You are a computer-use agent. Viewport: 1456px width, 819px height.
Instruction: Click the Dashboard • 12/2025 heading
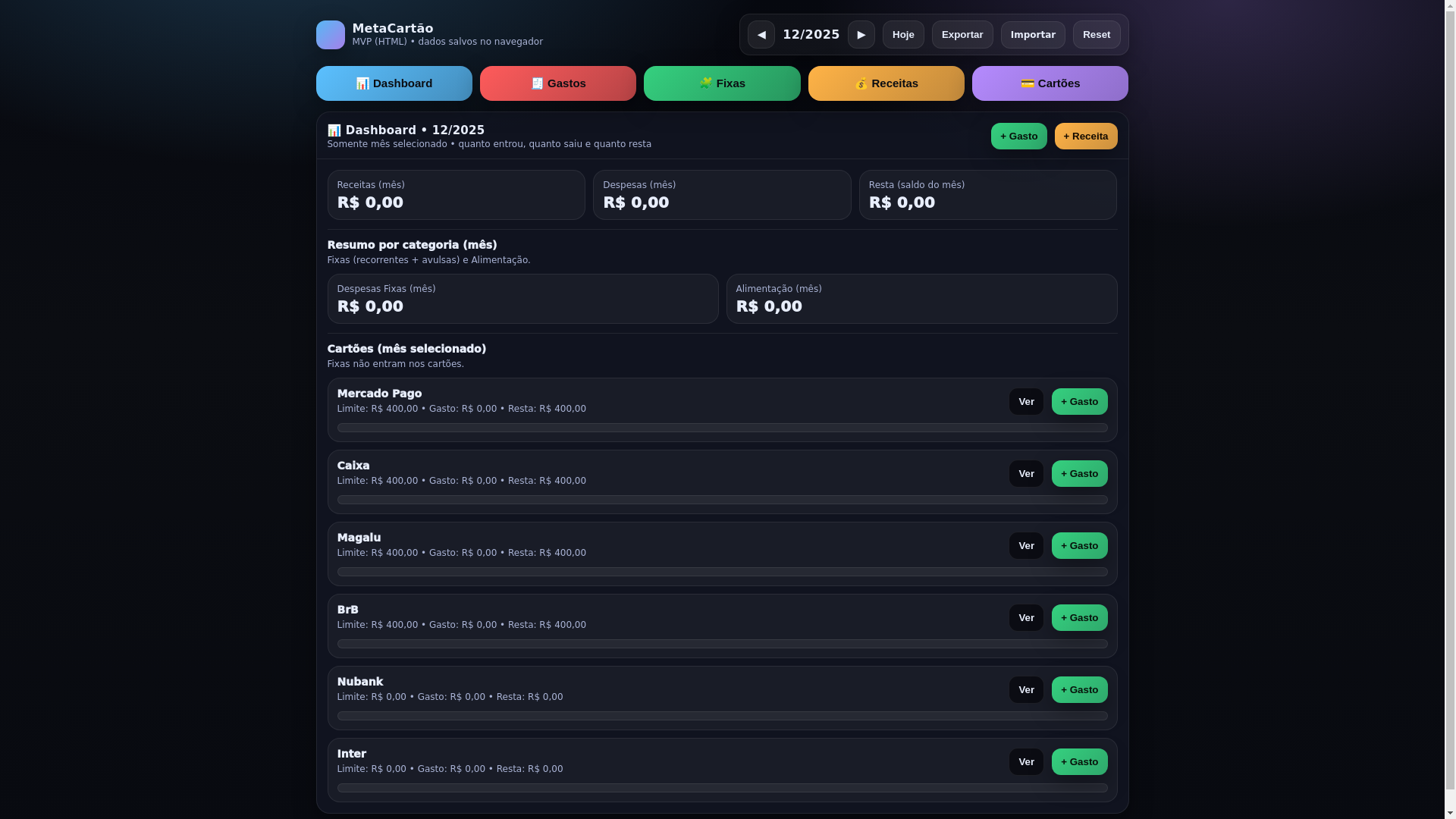coord(406,130)
